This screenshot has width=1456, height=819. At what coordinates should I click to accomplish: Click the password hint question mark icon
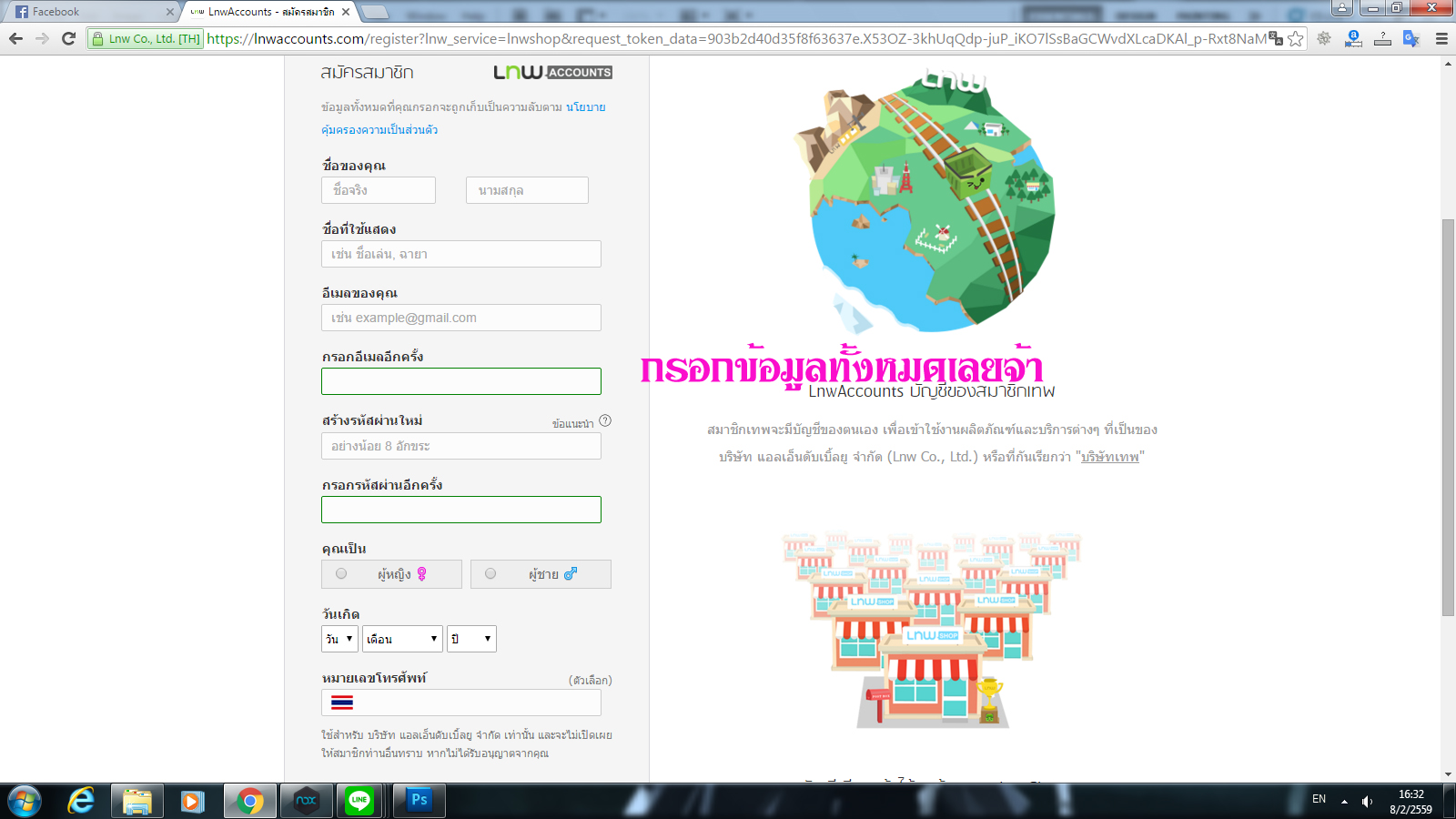pyautogui.click(x=605, y=420)
